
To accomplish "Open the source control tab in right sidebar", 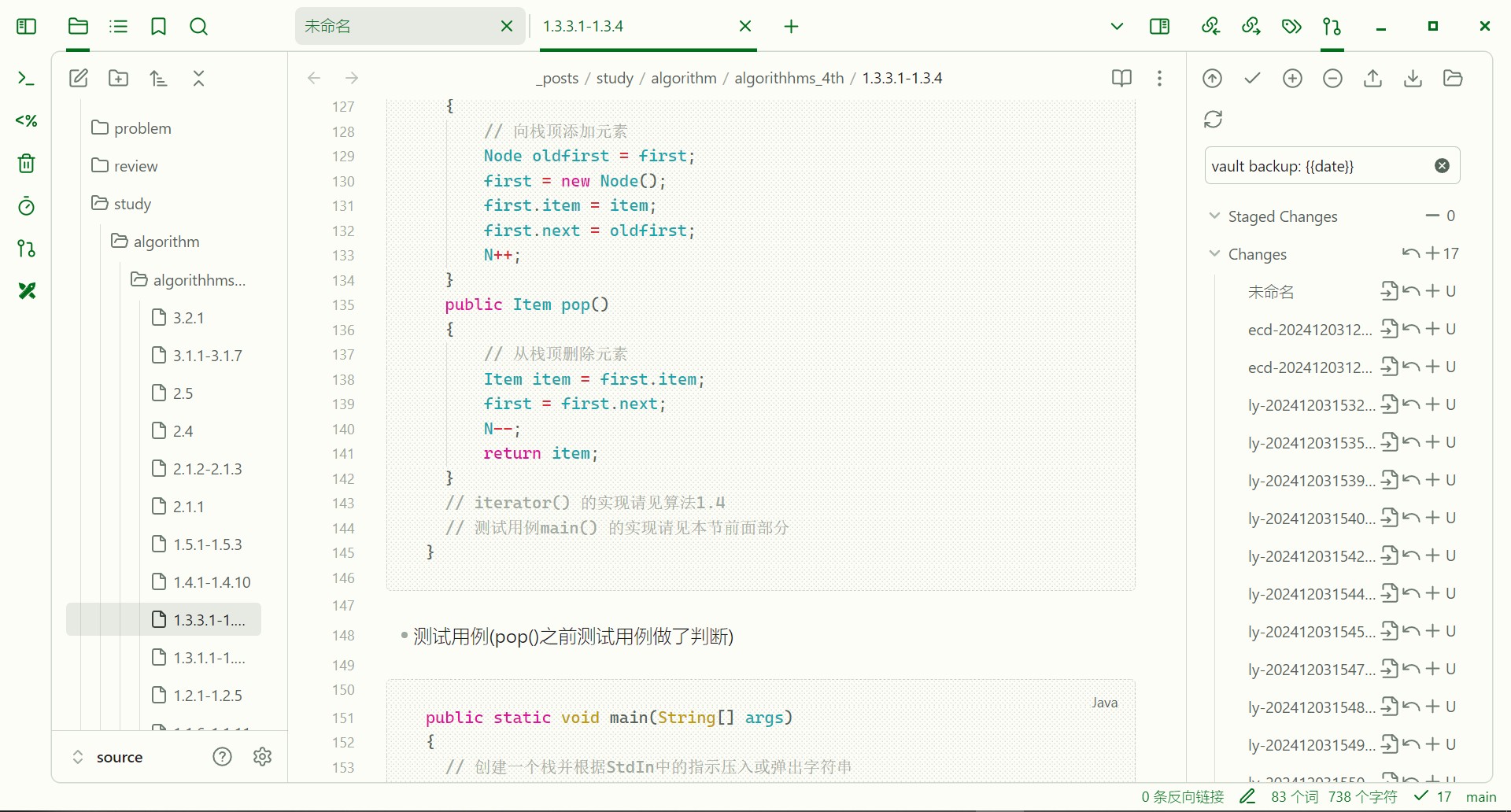I will tap(1332, 27).
